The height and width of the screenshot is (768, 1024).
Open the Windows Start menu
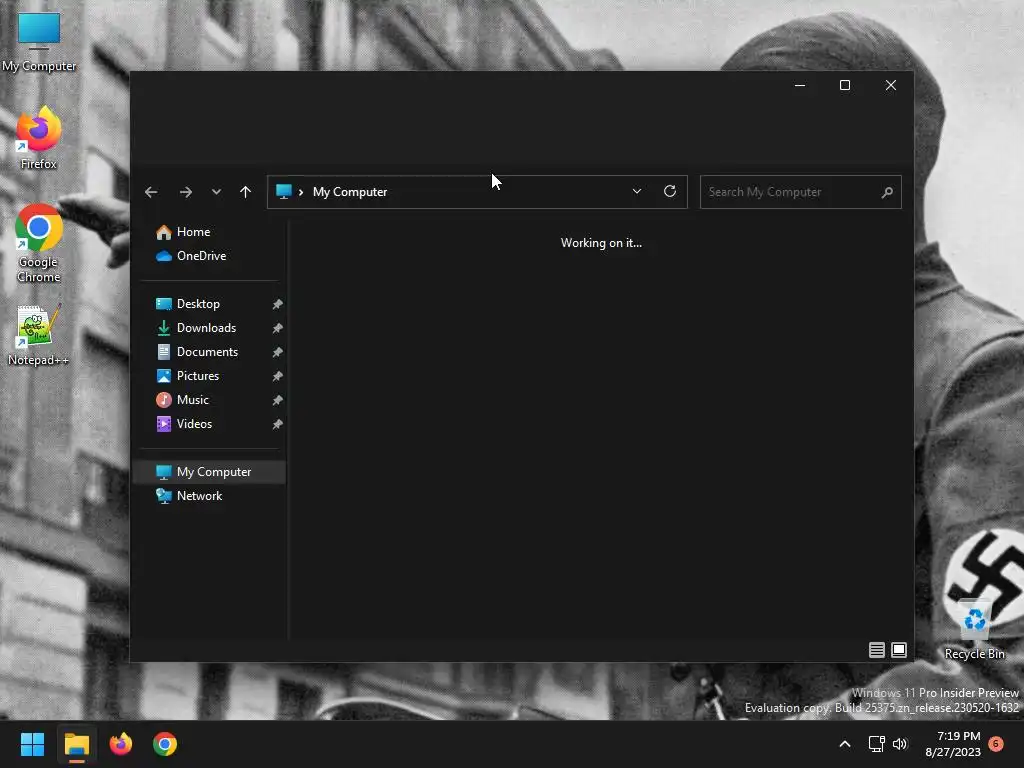(x=32, y=744)
